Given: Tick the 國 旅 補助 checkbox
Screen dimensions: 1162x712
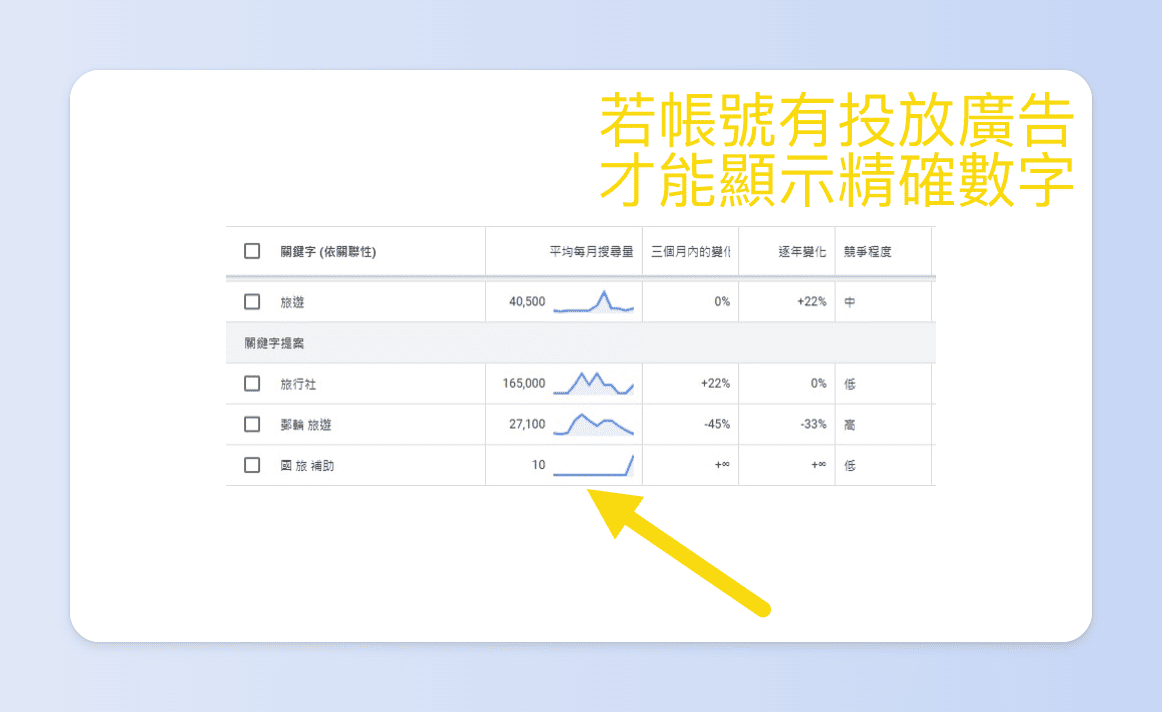Looking at the screenshot, I should coord(252,465).
